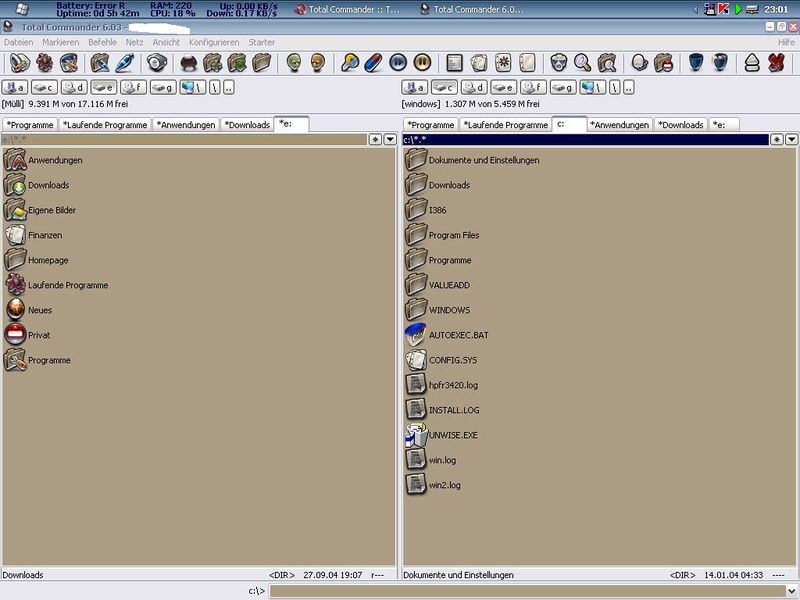Viewport: 800px width, 600px height.
Task: Open the Ansicht menu
Action: [166, 42]
